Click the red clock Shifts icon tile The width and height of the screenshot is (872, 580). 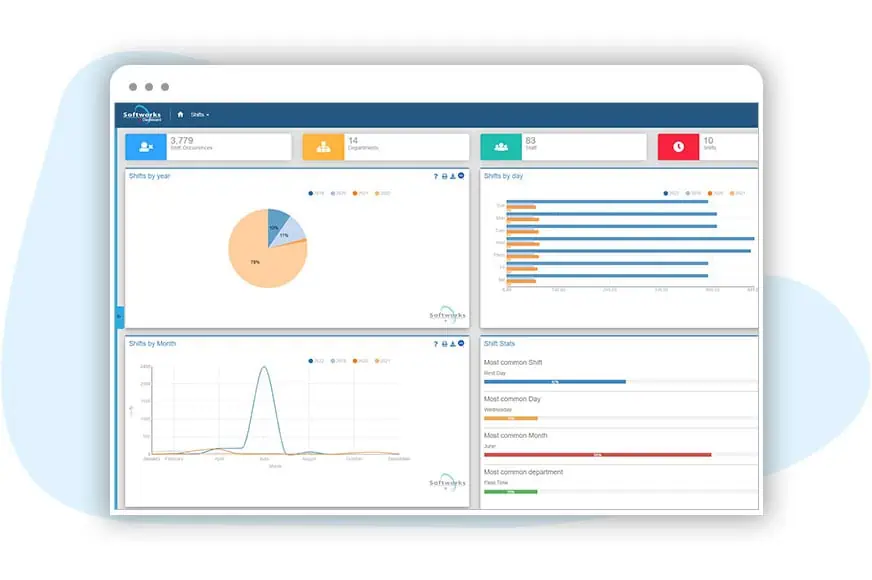click(678, 147)
